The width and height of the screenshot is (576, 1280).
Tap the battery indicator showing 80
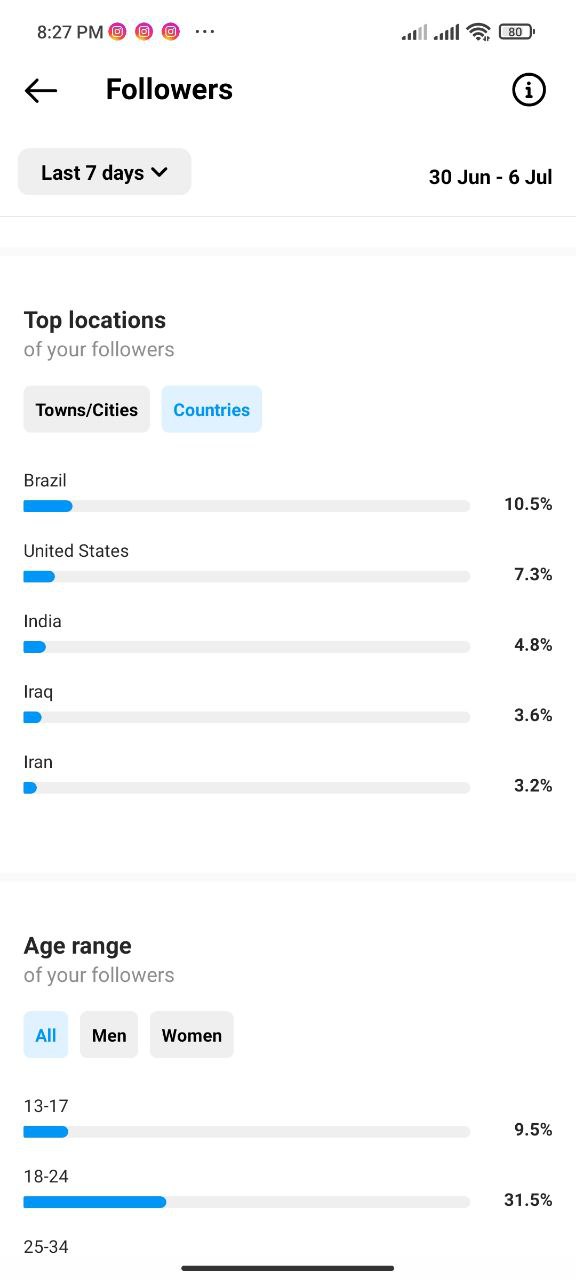[516, 32]
